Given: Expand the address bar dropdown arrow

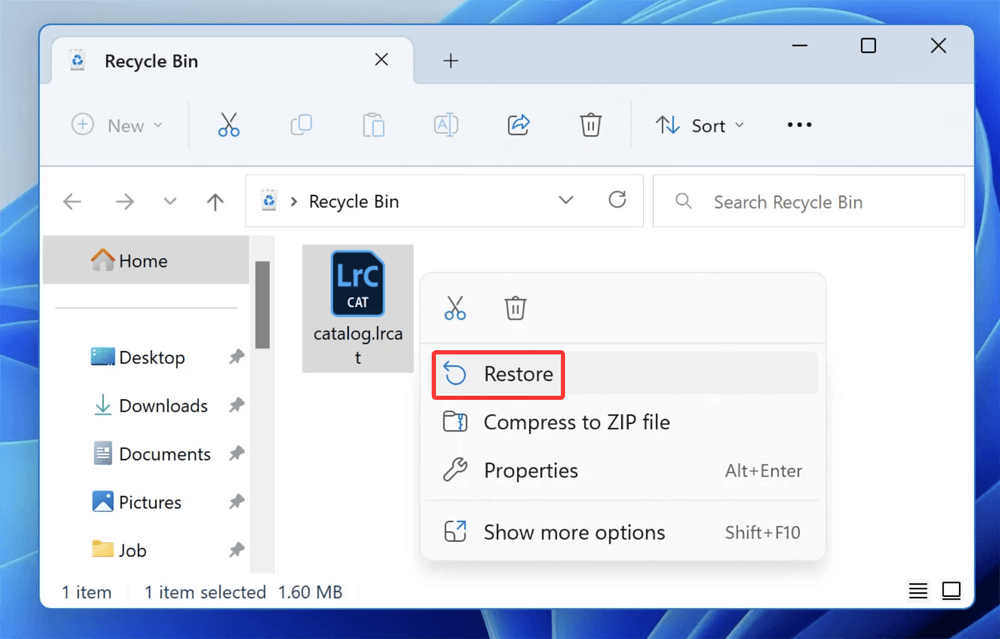Looking at the screenshot, I should point(566,200).
